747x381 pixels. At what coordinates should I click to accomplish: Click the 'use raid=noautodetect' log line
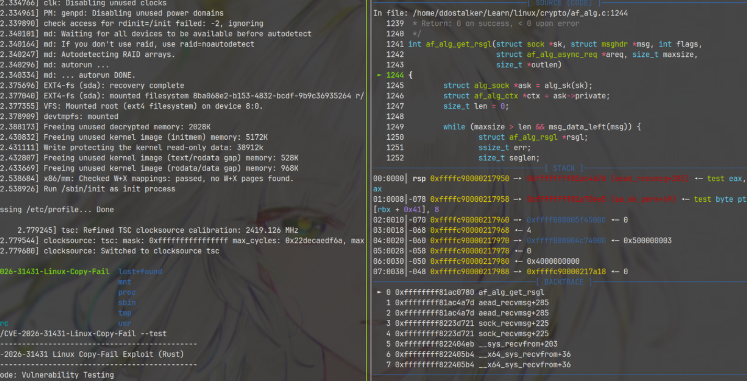[x=127, y=44]
